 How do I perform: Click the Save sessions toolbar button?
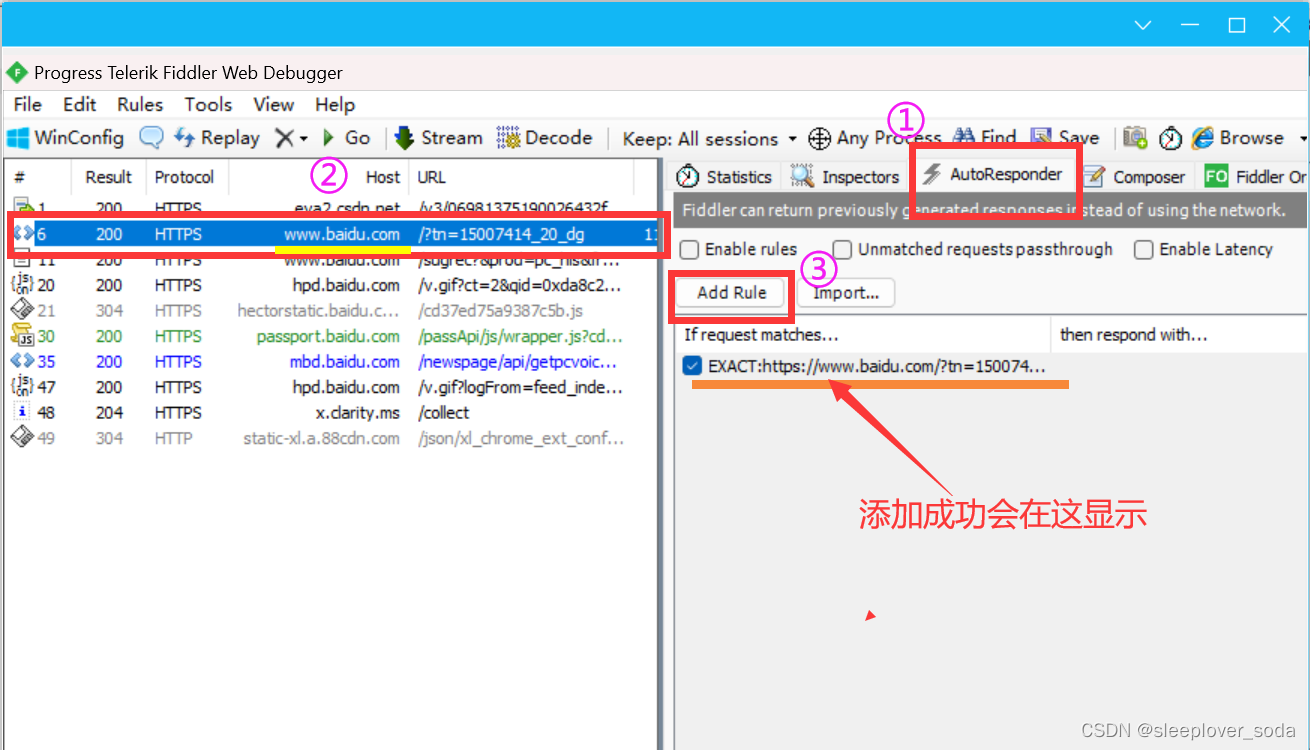1065,138
